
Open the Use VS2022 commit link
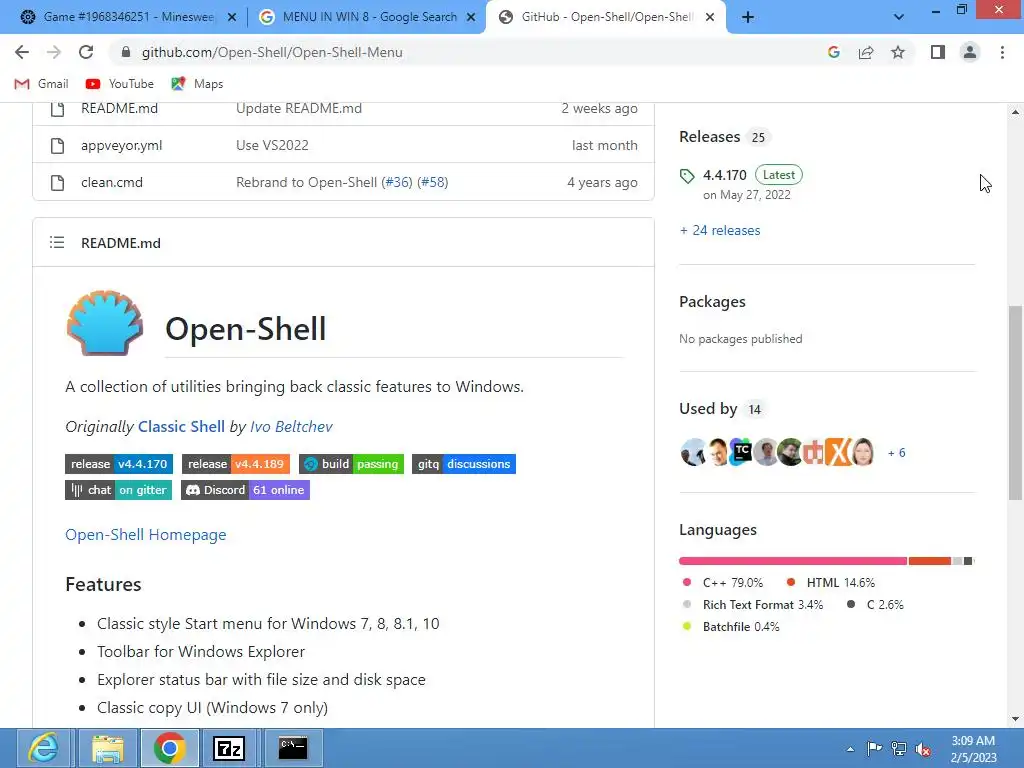tap(272, 146)
